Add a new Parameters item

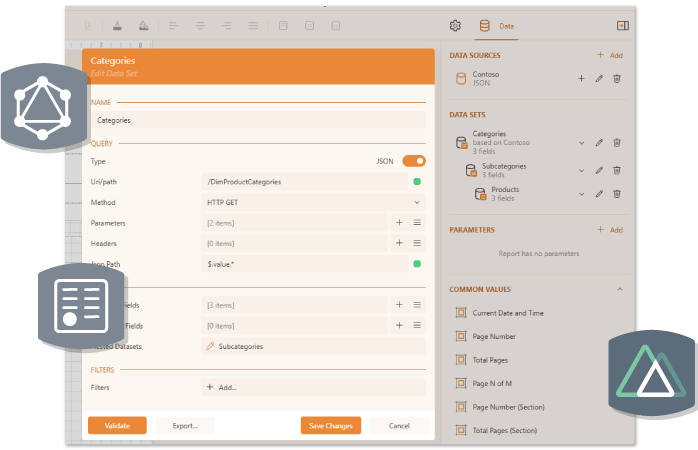pyautogui.click(x=399, y=223)
